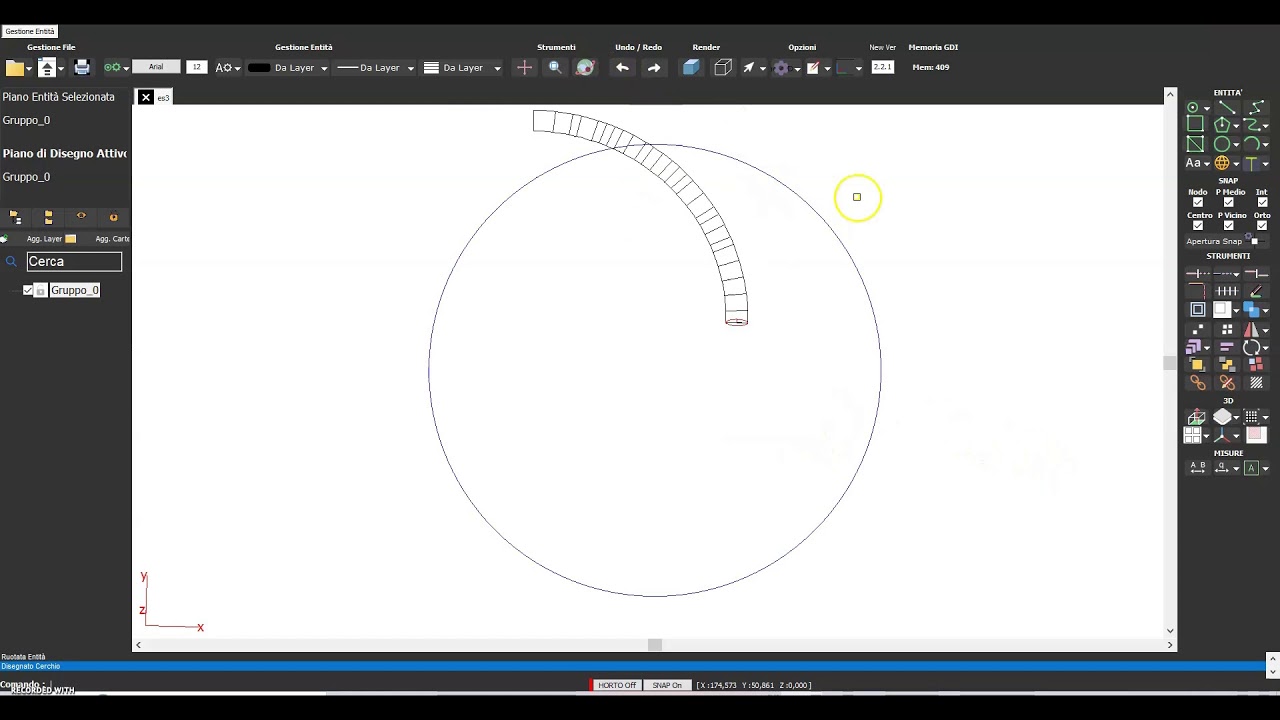Click the rotate entity tool
Image resolution: width=1280 pixels, height=720 pixels.
1251,347
